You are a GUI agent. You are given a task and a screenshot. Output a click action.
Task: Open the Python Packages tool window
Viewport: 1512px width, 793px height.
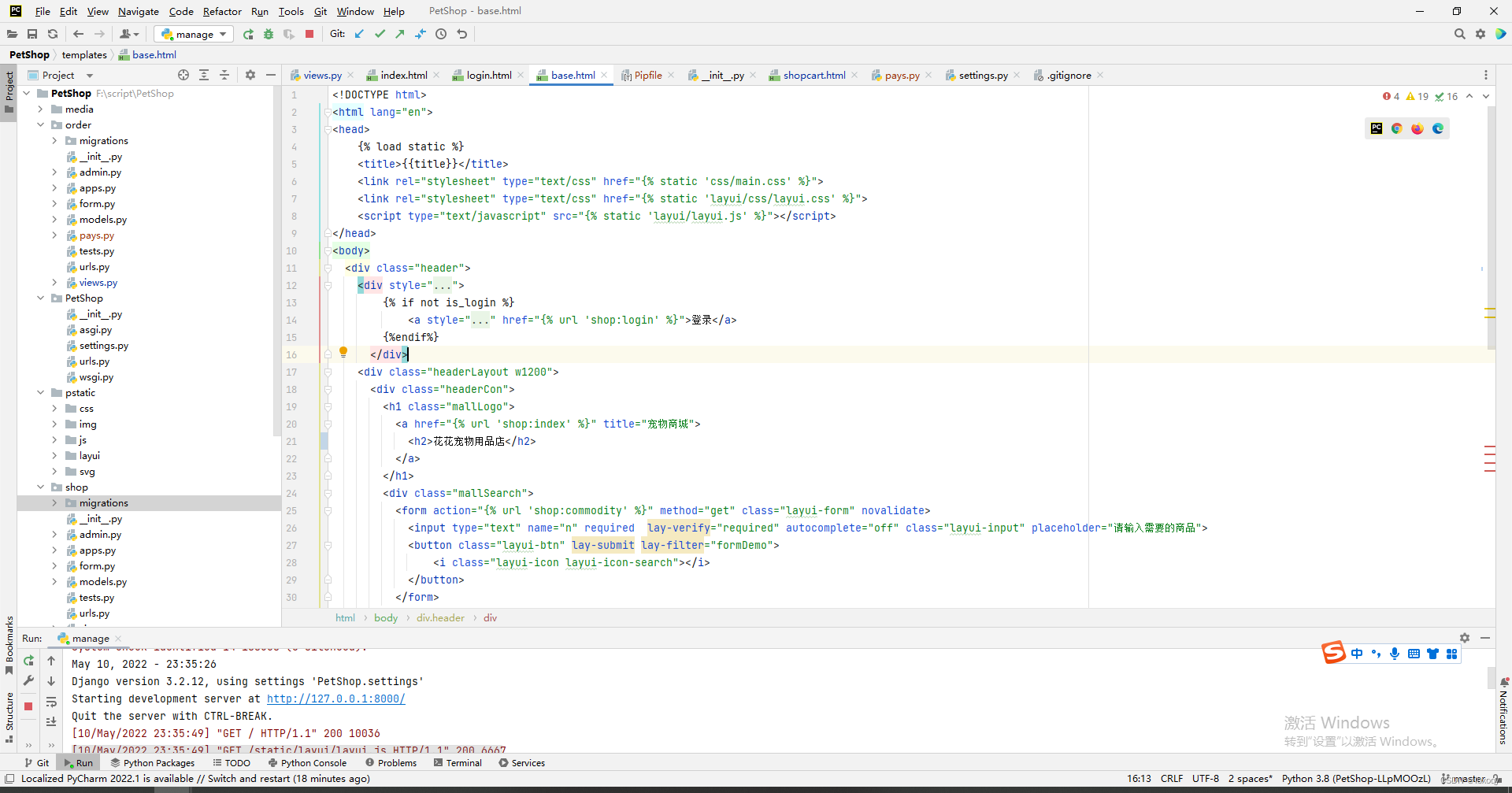tap(153, 762)
